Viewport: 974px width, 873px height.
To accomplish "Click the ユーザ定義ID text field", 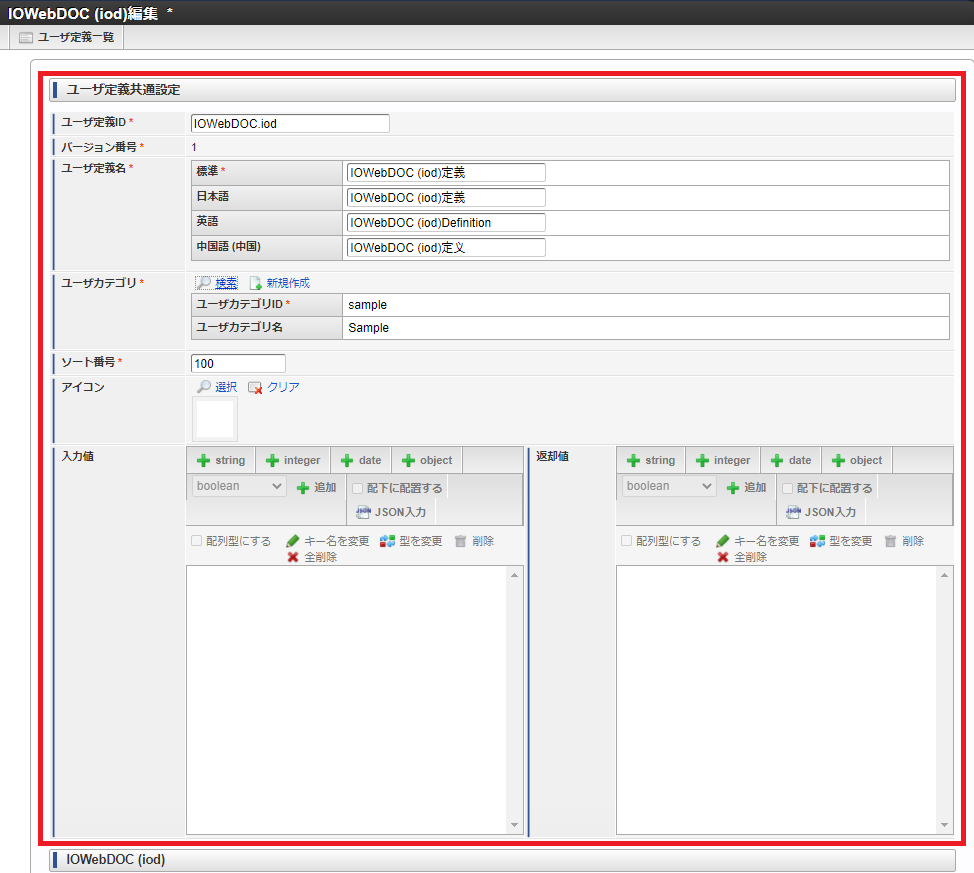I will 290,123.
